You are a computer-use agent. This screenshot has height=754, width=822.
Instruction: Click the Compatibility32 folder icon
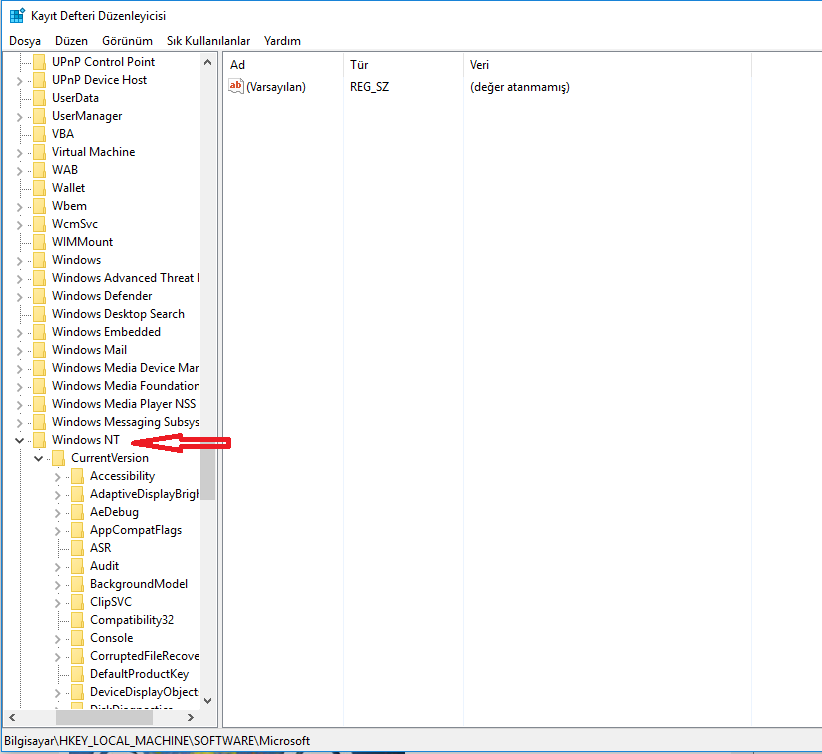point(77,620)
